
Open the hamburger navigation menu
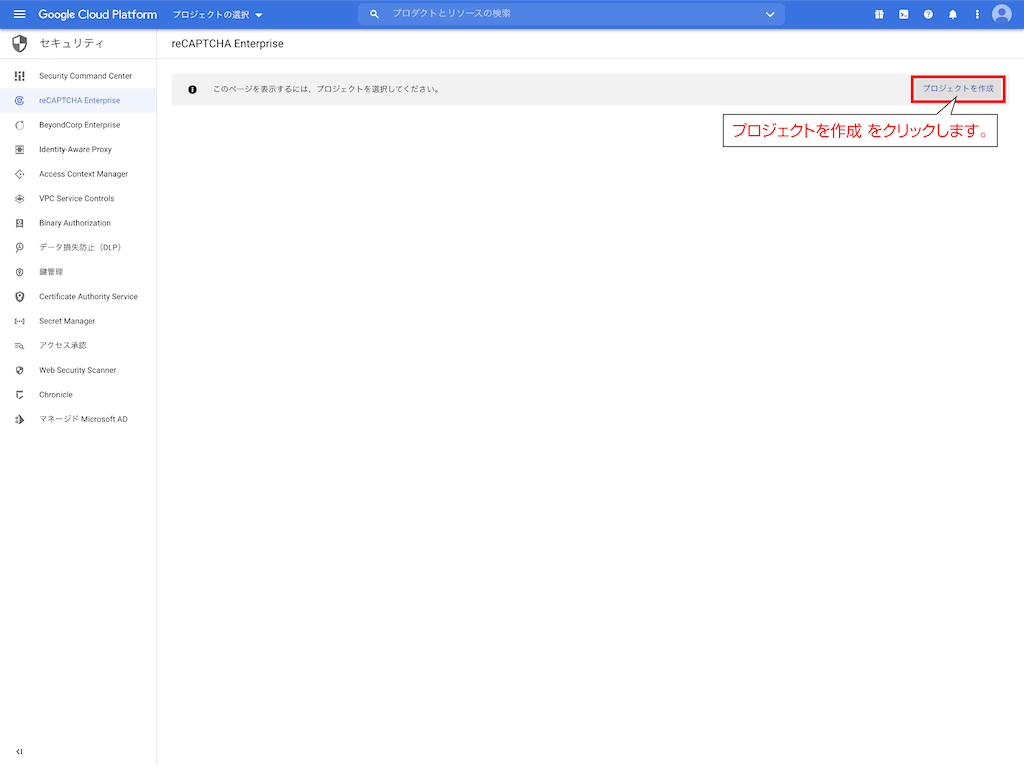tap(20, 14)
